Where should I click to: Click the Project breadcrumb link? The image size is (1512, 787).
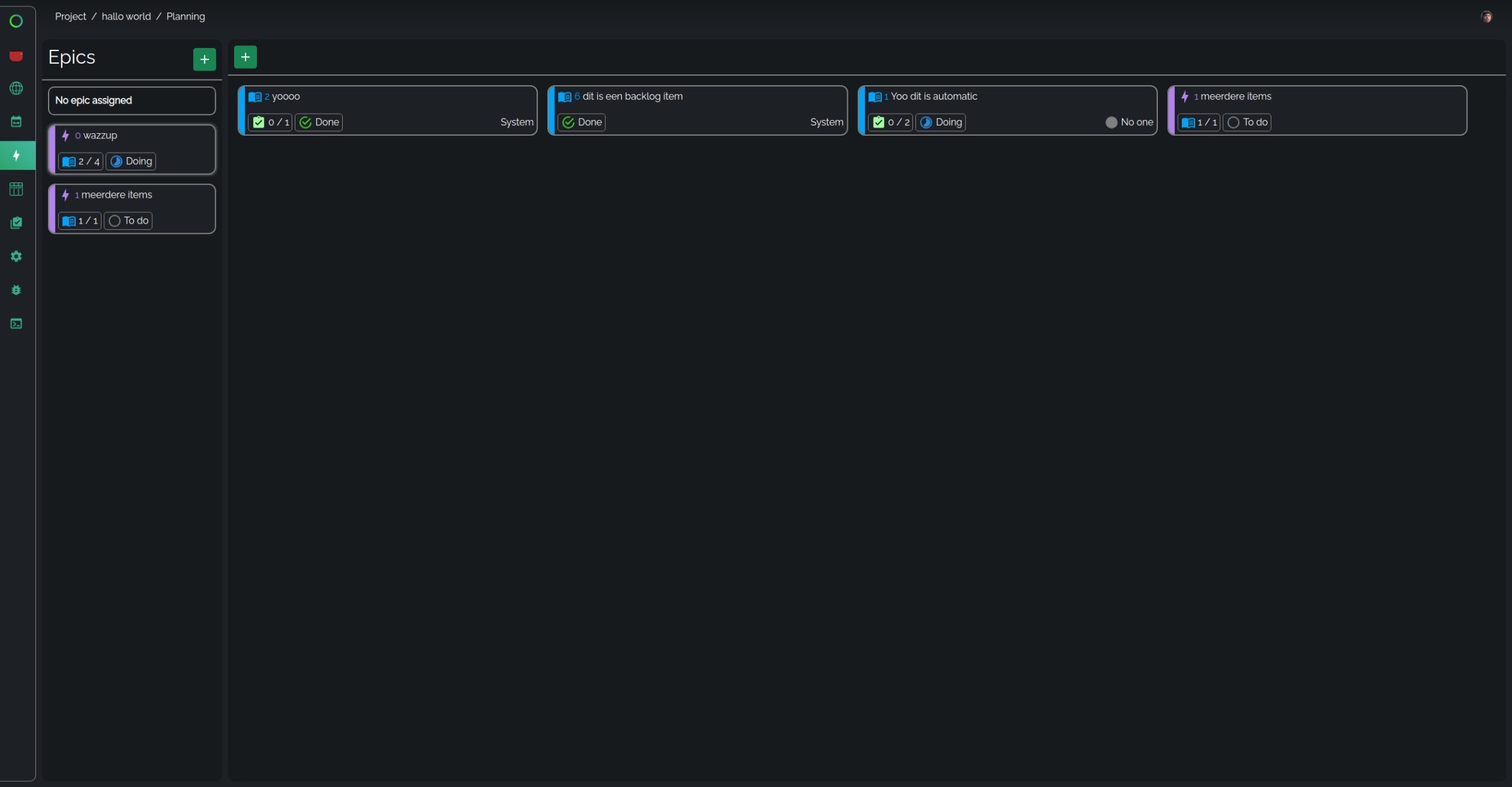pos(70,16)
